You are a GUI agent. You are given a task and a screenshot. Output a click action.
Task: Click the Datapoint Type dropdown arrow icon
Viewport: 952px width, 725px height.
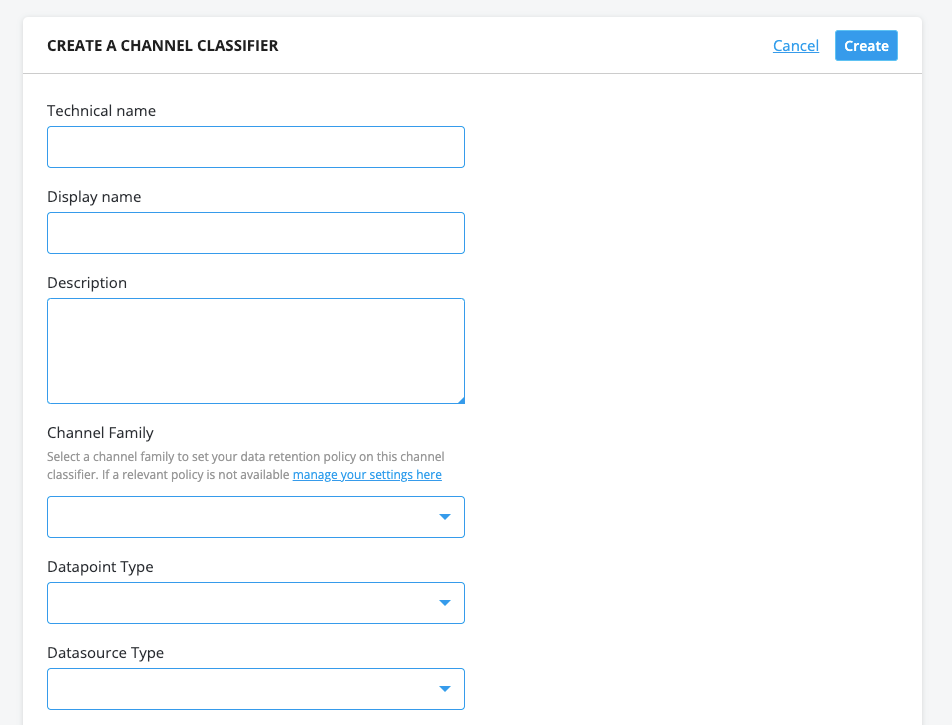point(445,603)
